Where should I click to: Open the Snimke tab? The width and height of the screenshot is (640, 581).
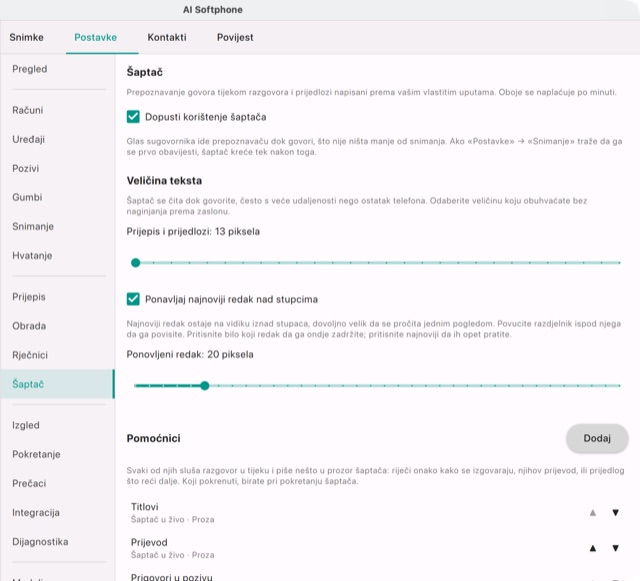click(27, 37)
